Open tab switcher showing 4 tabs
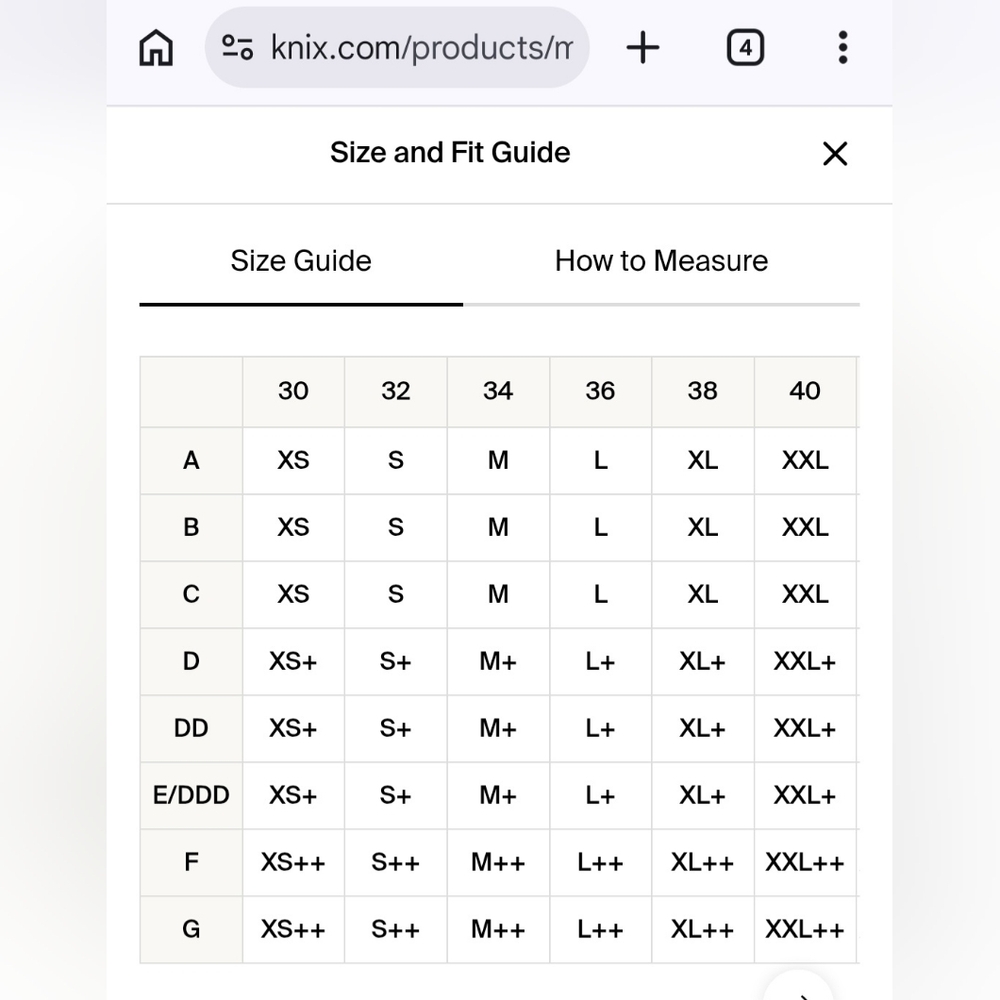 pos(746,48)
